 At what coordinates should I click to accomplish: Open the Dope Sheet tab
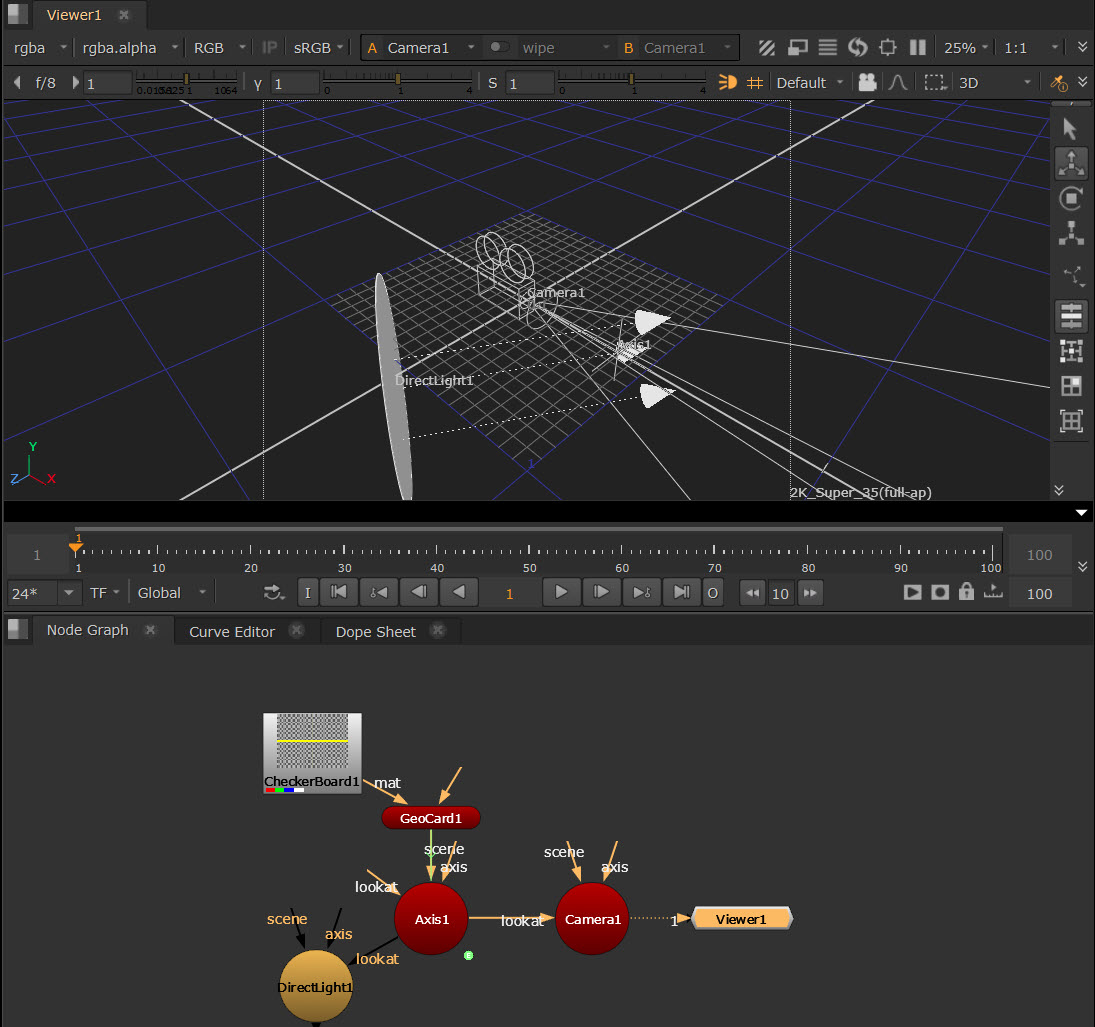click(x=375, y=631)
